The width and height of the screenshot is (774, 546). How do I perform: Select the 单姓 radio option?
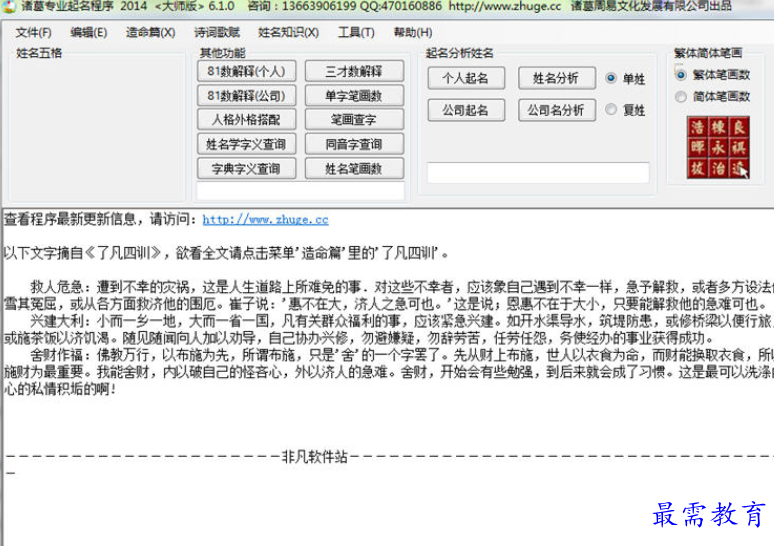tap(625, 78)
